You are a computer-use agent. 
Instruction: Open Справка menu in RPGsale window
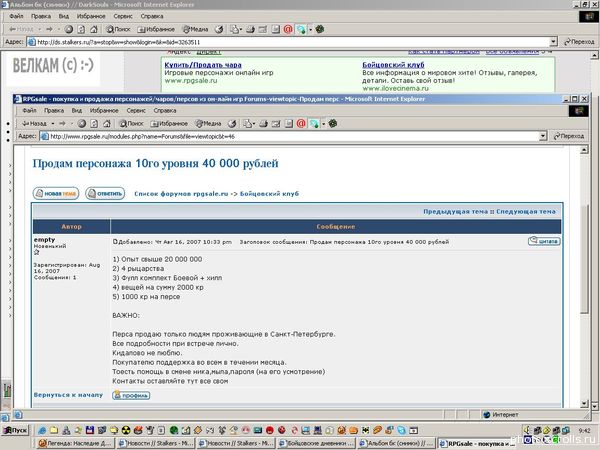pyautogui.click(x=165, y=110)
